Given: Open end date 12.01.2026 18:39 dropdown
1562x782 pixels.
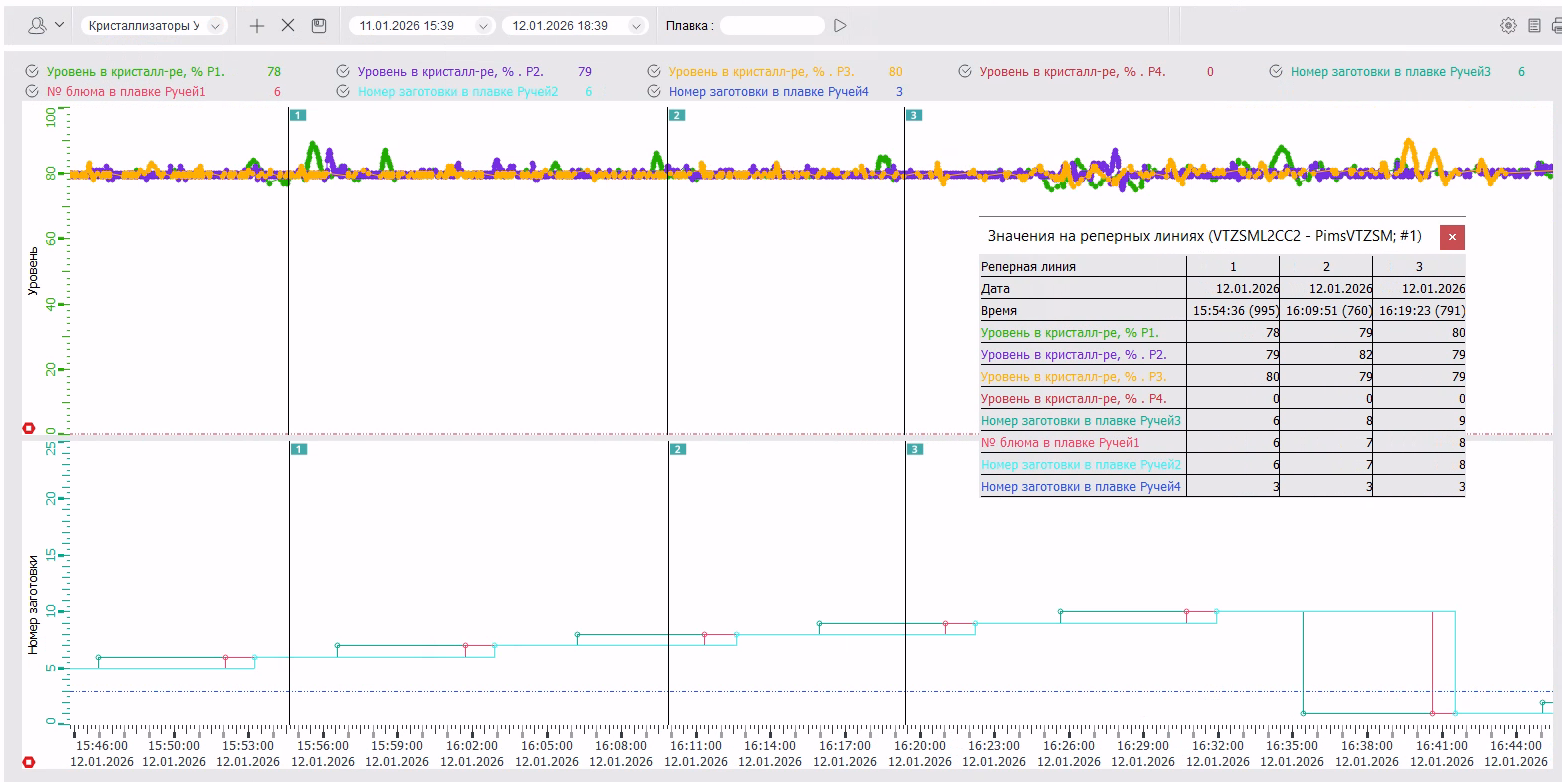Looking at the screenshot, I should (637, 26).
